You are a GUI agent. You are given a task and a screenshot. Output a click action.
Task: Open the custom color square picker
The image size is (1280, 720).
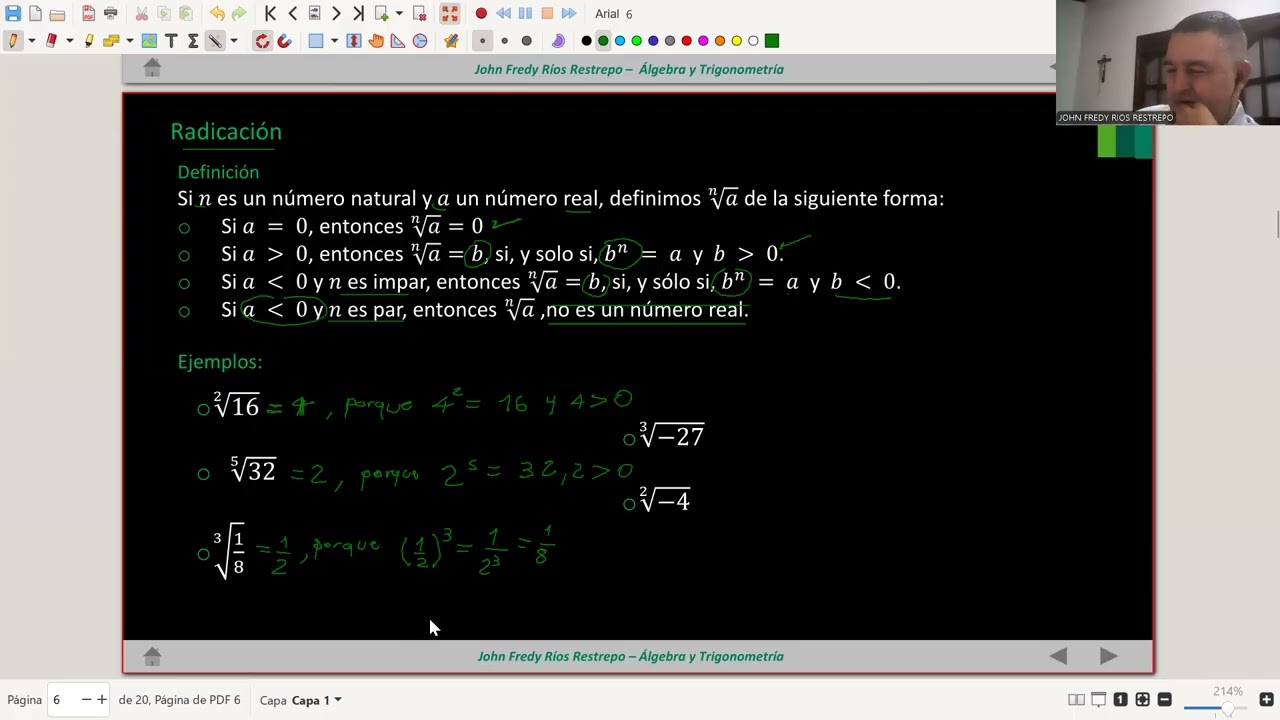[x=772, y=41]
